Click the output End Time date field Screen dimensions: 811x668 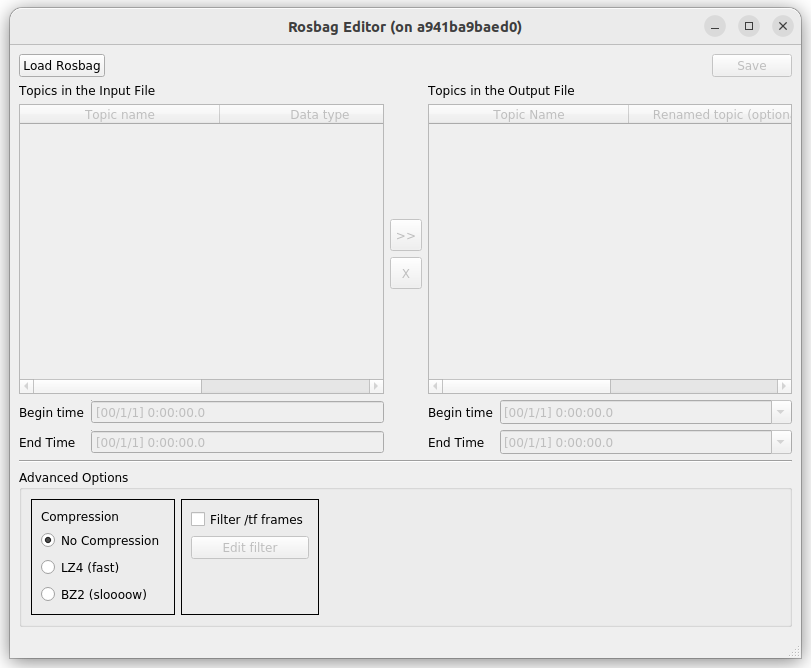[636, 443]
